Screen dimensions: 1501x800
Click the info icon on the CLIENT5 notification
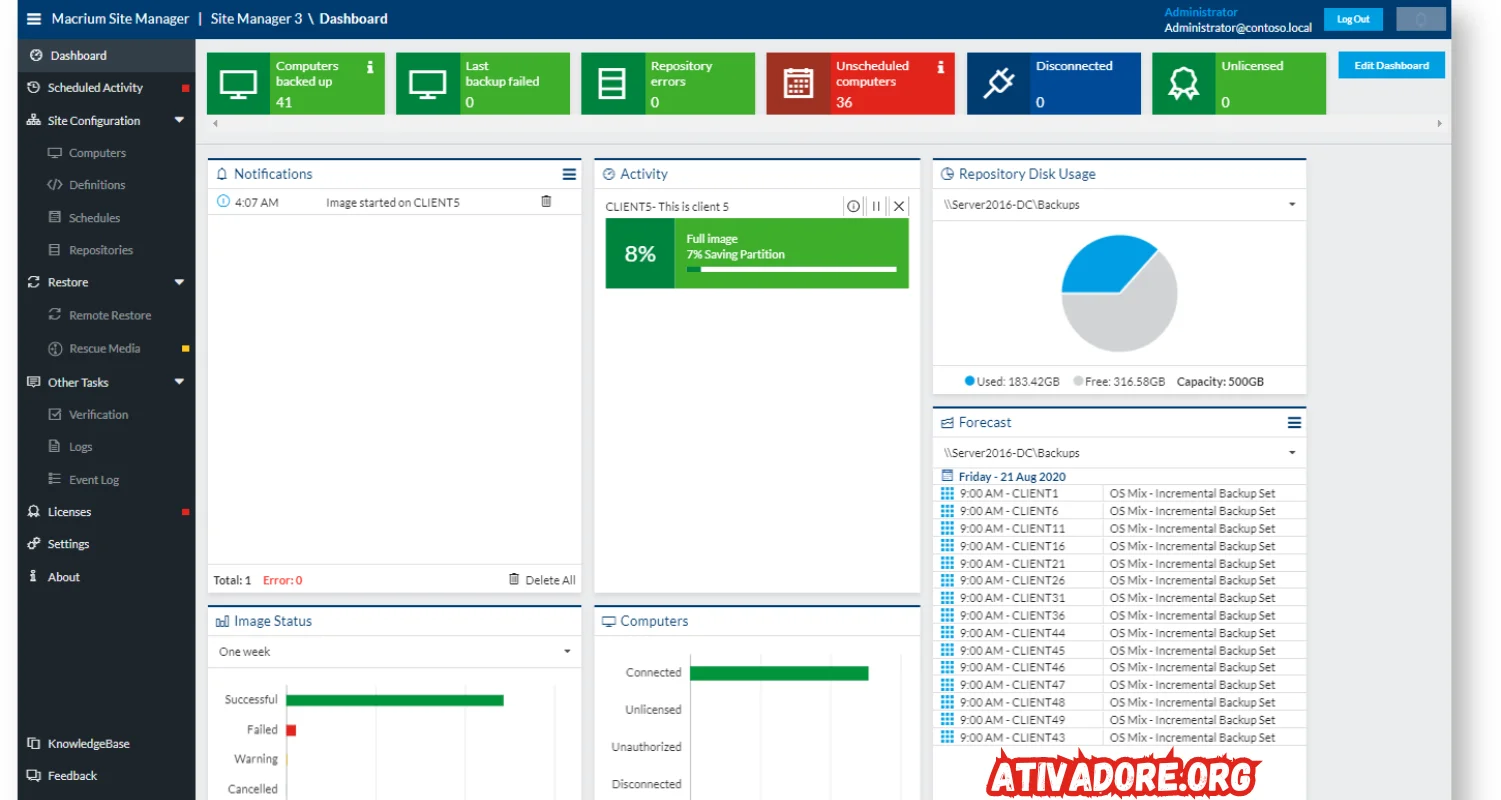pos(223,201)
